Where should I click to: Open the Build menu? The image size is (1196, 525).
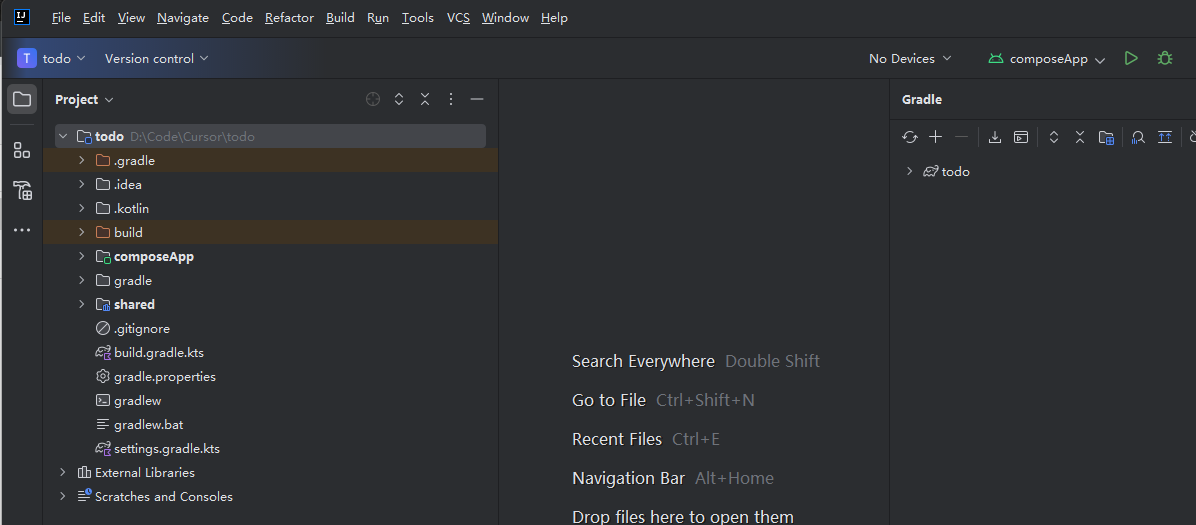pyautogui.click(x=340, y=18)
